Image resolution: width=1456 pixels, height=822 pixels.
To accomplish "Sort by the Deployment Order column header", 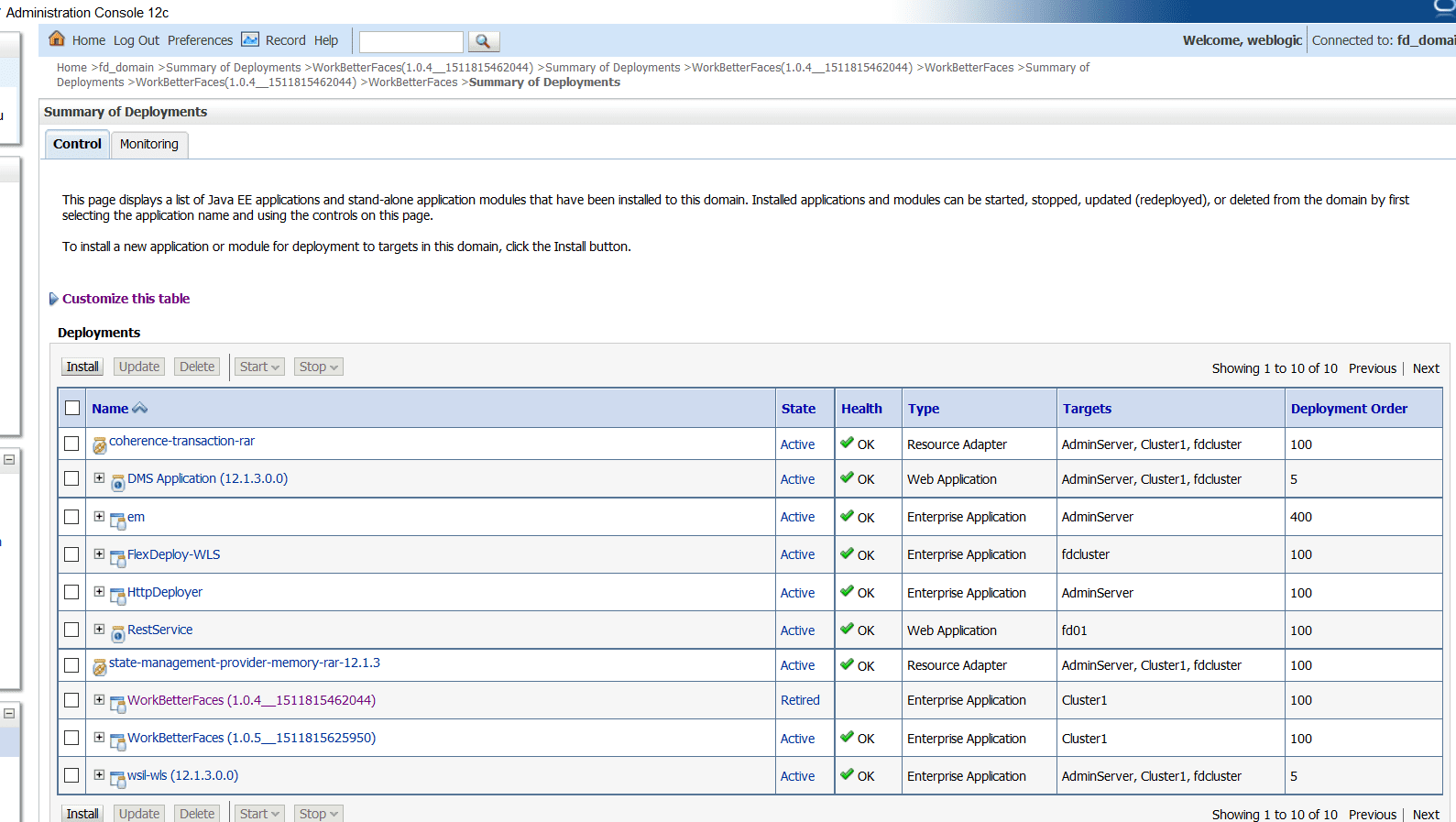I will pyautogui.click(x=1349, y=409).
